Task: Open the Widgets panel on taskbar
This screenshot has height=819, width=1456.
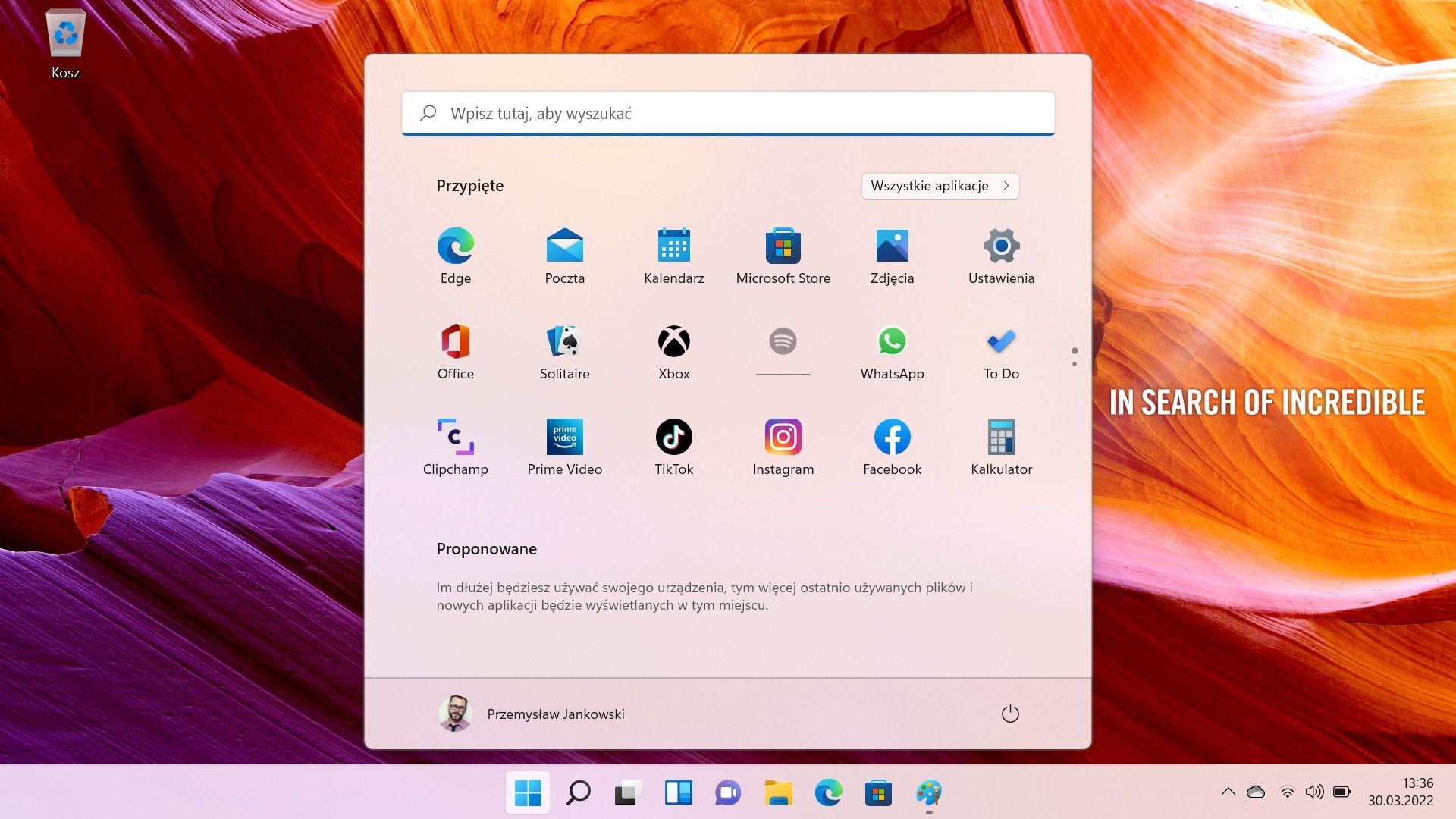Action: [x=679, y=793]
